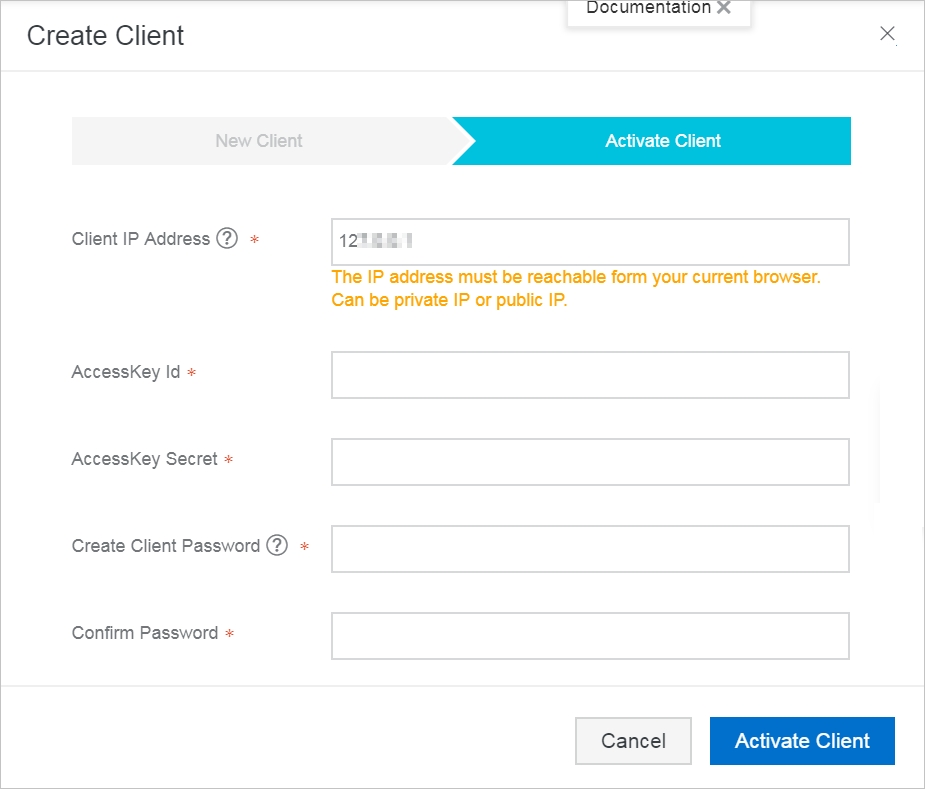Screen dimensions: 925x789
Task: Open the Documentation link
Action: pyautogui.click(x=648, y=7)
